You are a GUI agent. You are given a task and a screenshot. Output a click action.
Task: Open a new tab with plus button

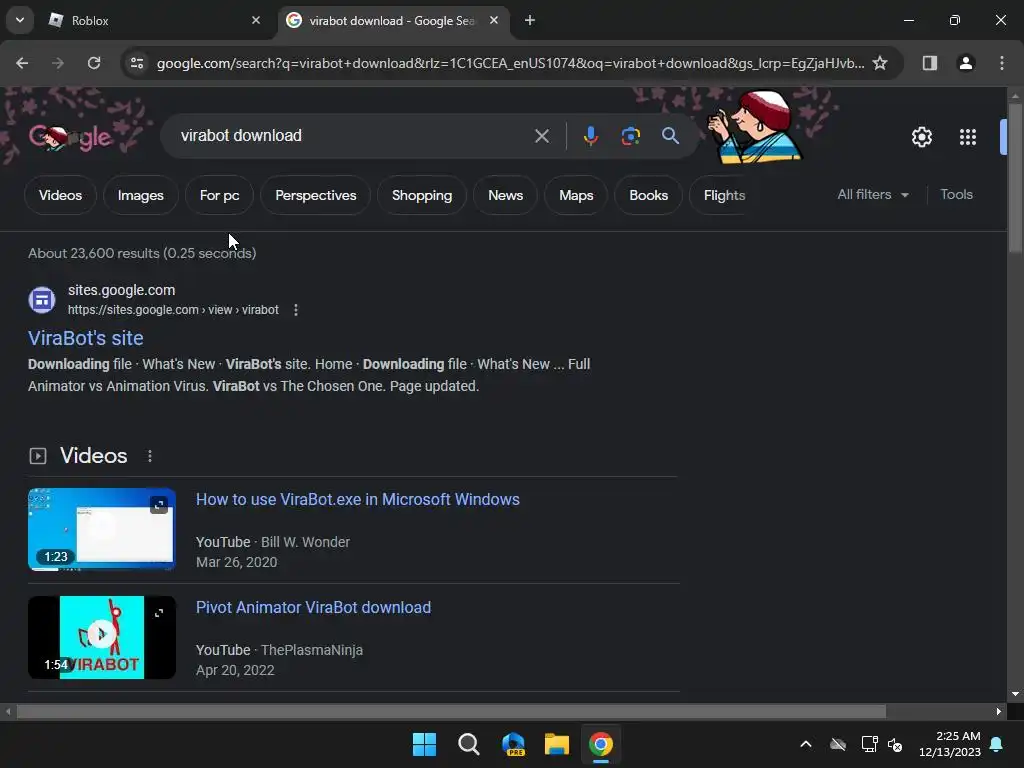coord(530,20)
